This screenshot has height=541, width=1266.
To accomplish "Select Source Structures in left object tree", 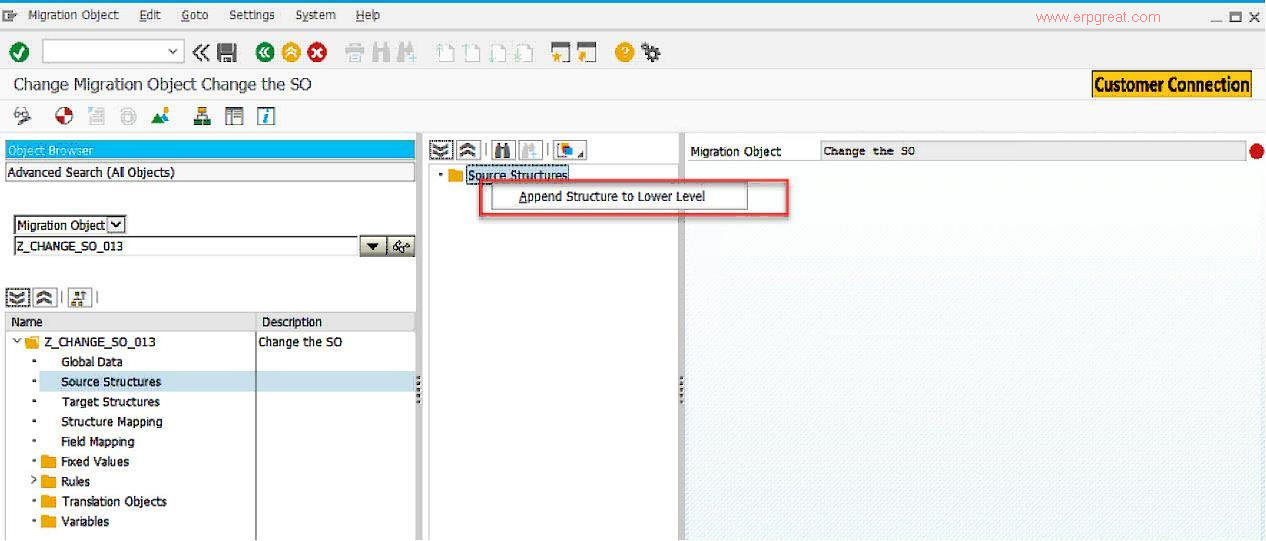I will (x=111, y=382).
